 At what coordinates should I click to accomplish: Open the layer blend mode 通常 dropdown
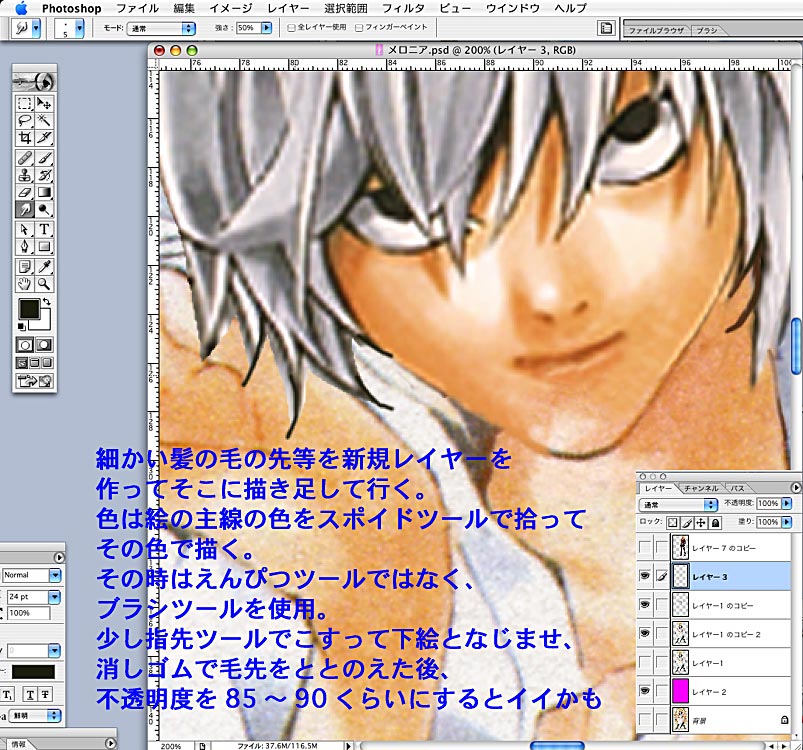point(679,504)
